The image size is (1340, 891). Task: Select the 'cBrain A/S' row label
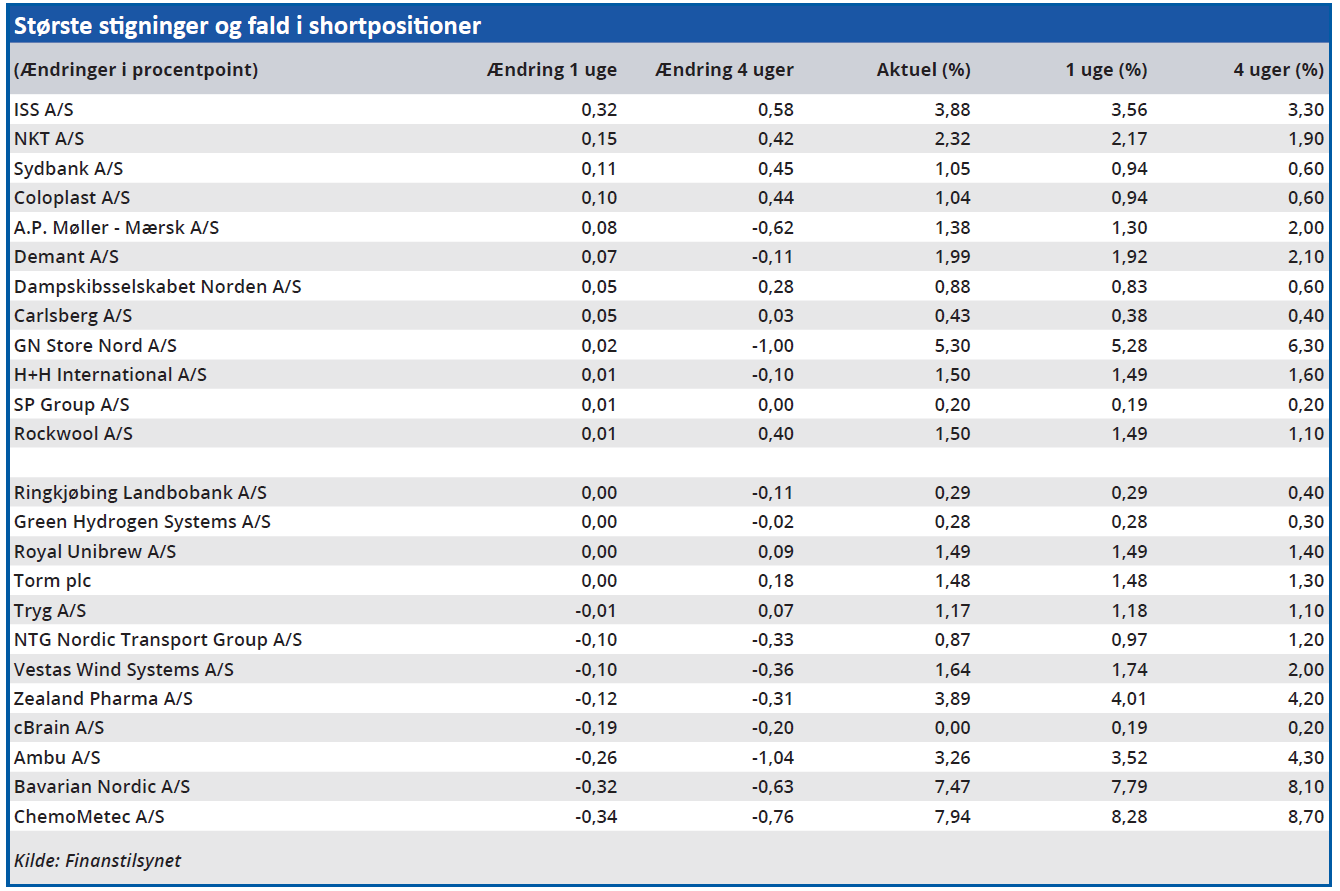point(59,728)
